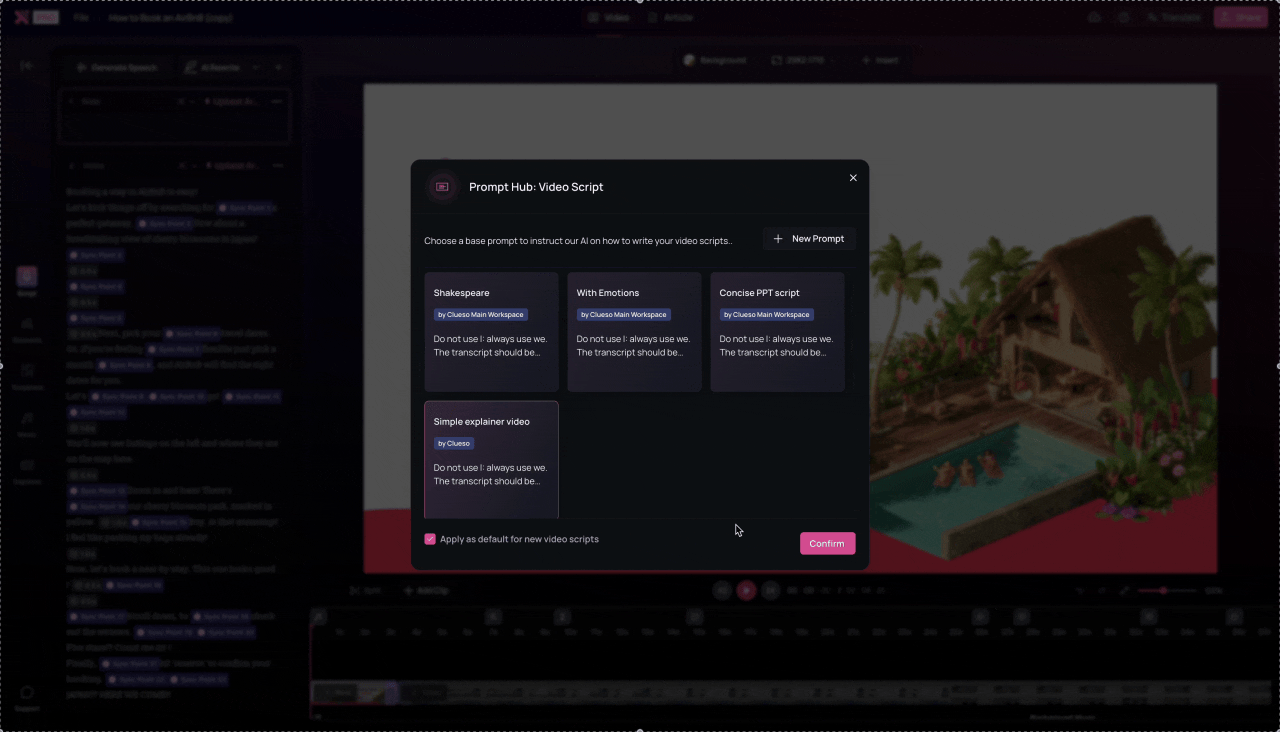Open the File menu in the editor
The width and height of the screenshot is (1280, 732).
coord(81,18)
